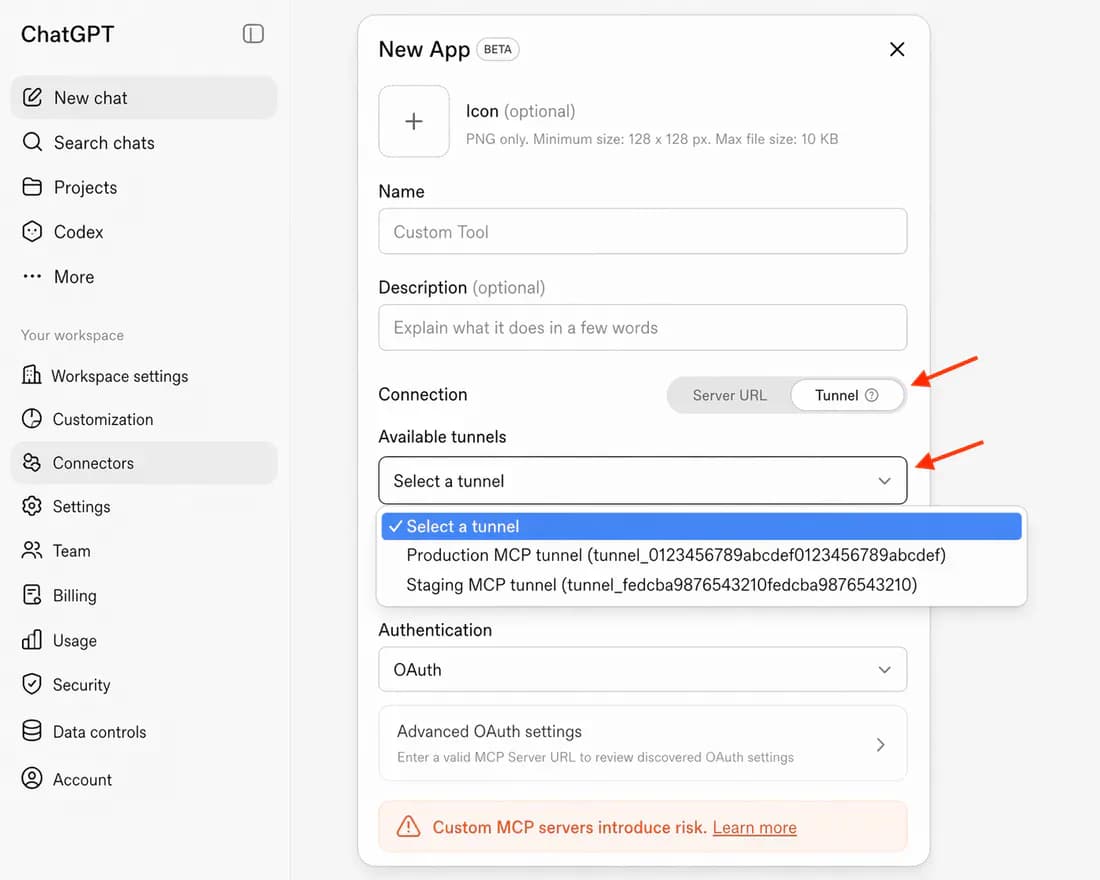Click the Description input field
Image resolution: width=1100 pixels, height=880 pixels.
(643, 327)
